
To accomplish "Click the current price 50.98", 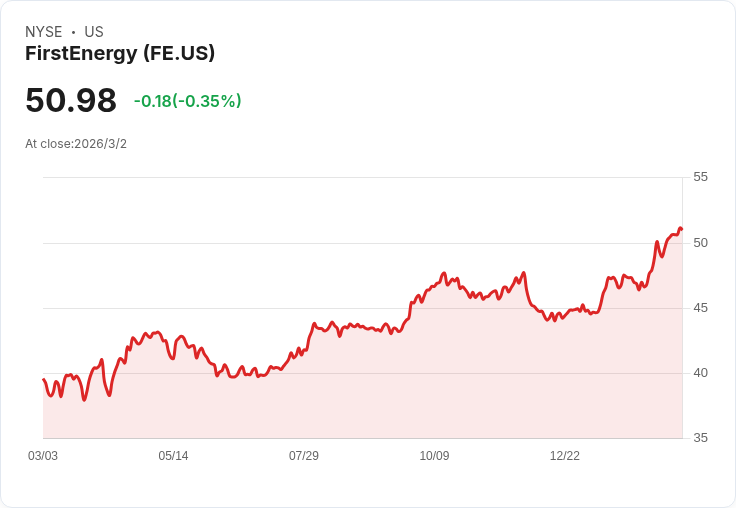I will click(x=71, y=101).
